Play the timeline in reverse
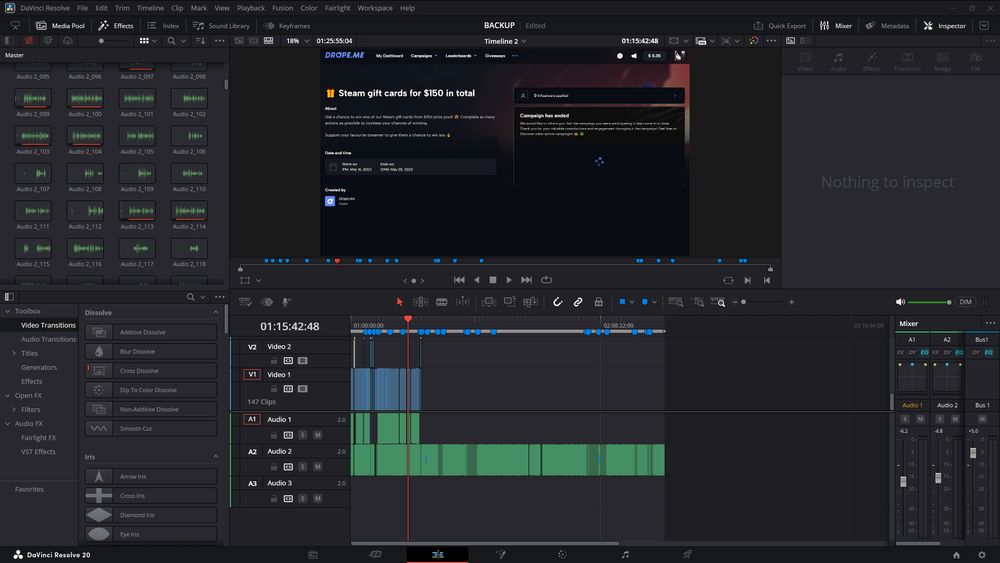The width and height of the screenshot is (1000, 563). click(x=476, y=280)
